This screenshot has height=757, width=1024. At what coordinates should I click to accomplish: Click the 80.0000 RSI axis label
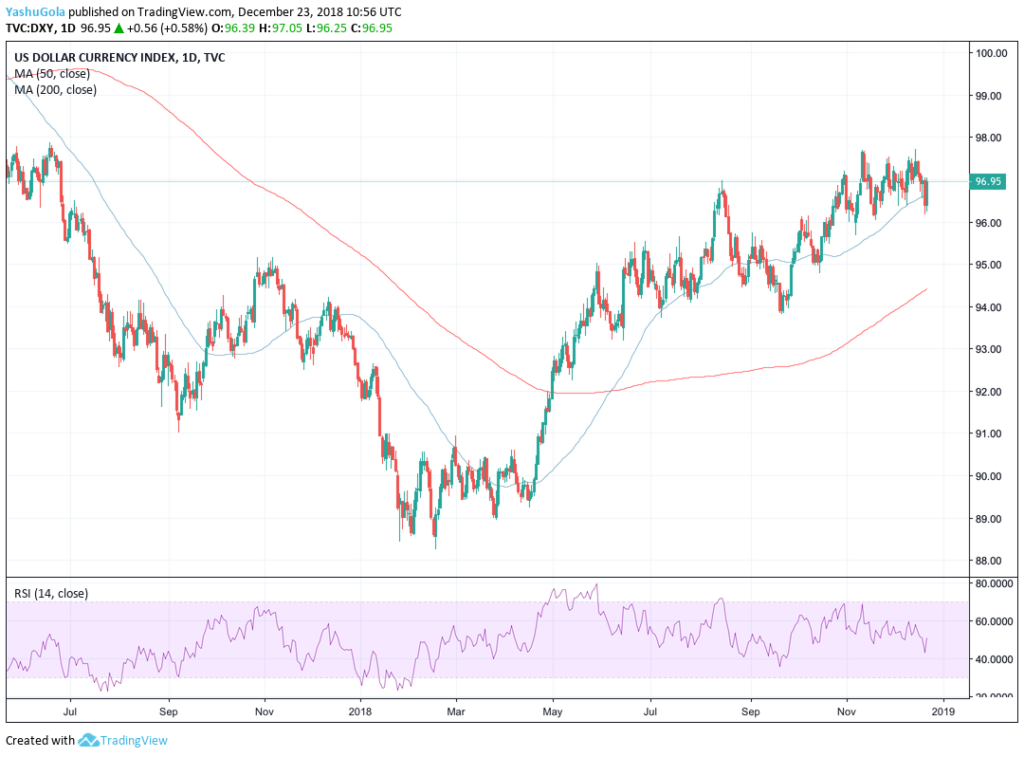(995, 583)
